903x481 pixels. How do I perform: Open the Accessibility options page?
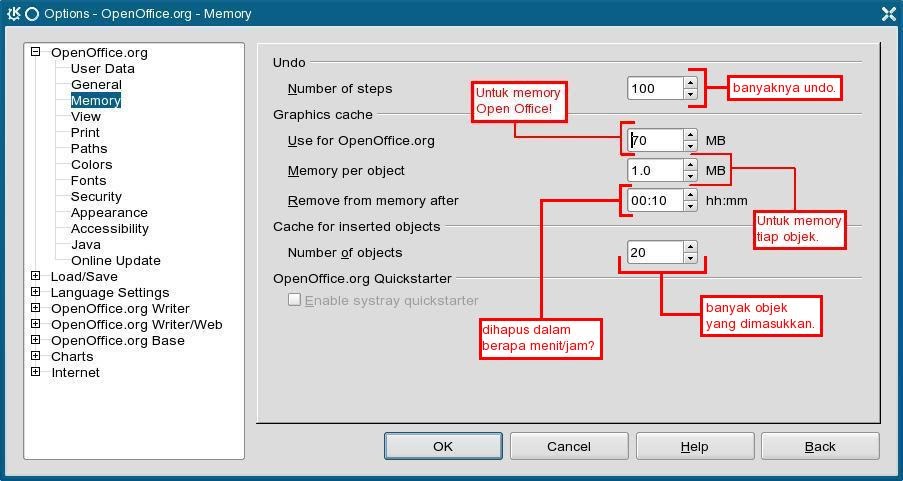(109, 229)
